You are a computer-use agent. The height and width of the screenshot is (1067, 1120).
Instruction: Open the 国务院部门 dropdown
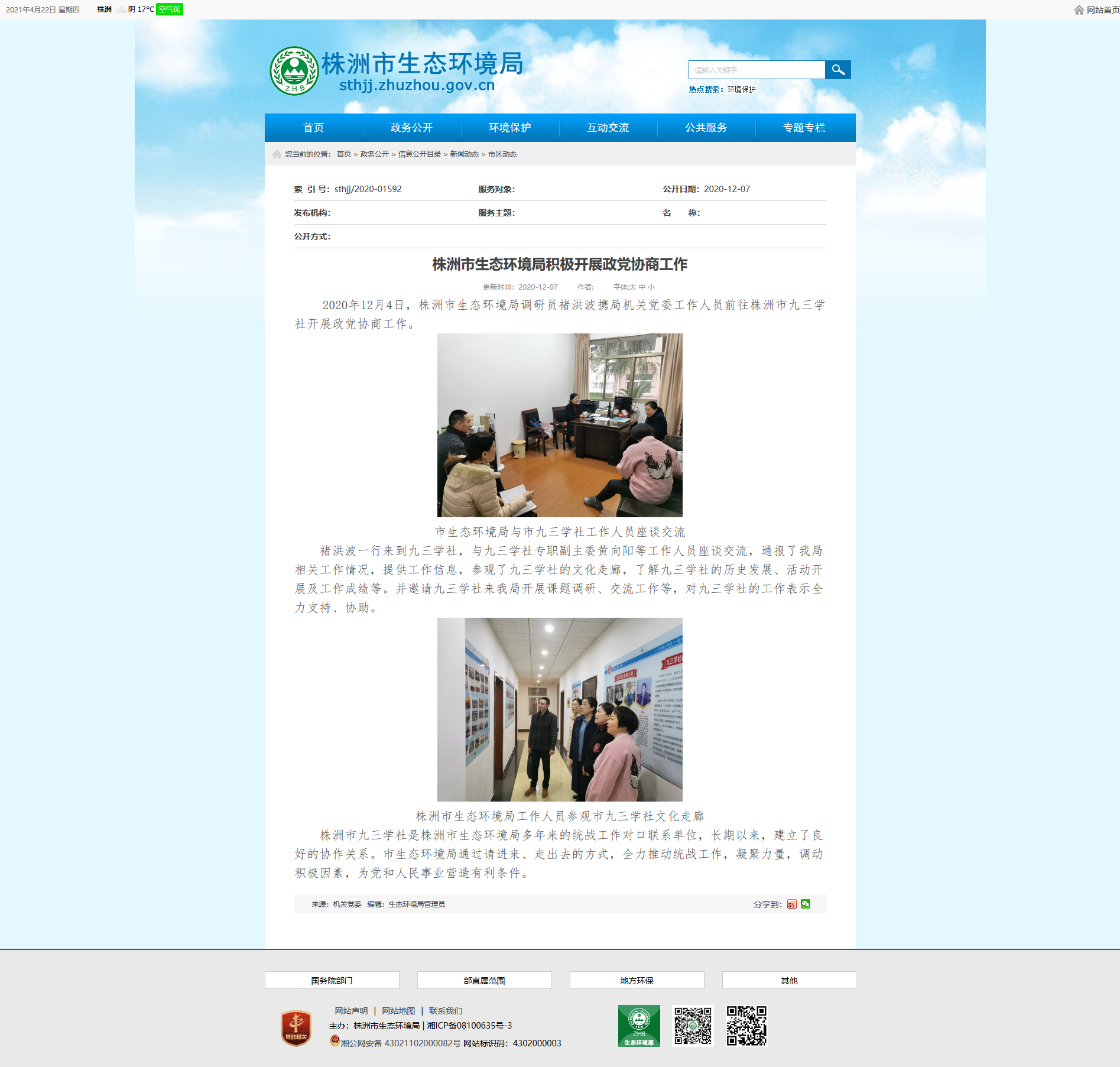tap(332, 980)
